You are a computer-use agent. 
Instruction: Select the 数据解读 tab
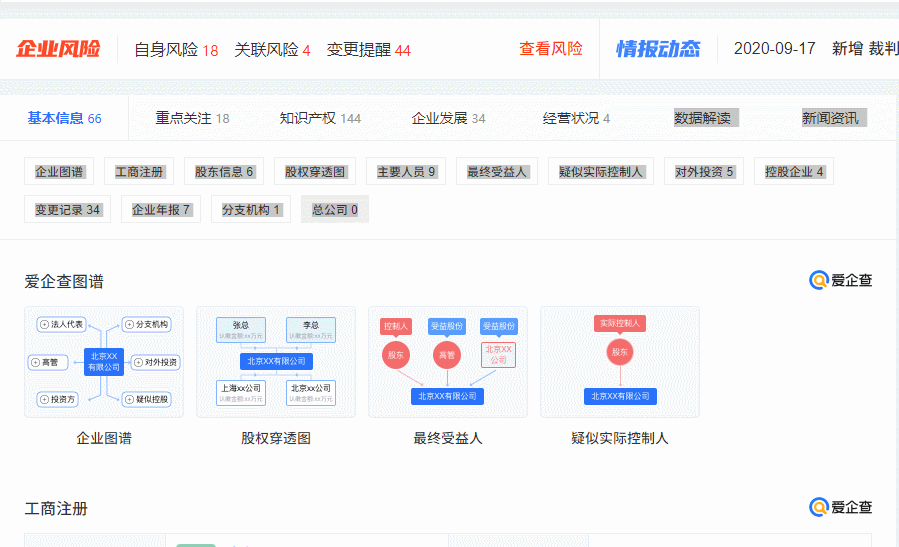(706, 118)
